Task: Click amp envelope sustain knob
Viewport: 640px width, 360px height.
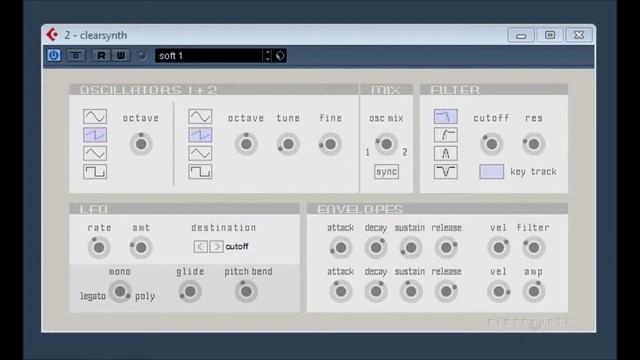Action: tap(411, 291)
